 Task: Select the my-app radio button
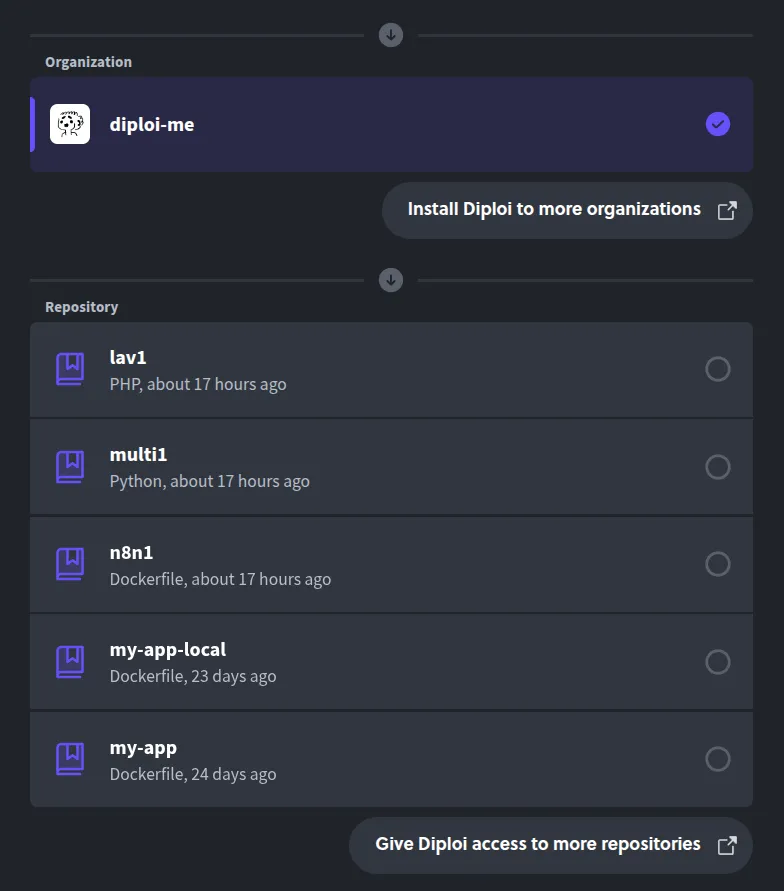tap(718, 759)
